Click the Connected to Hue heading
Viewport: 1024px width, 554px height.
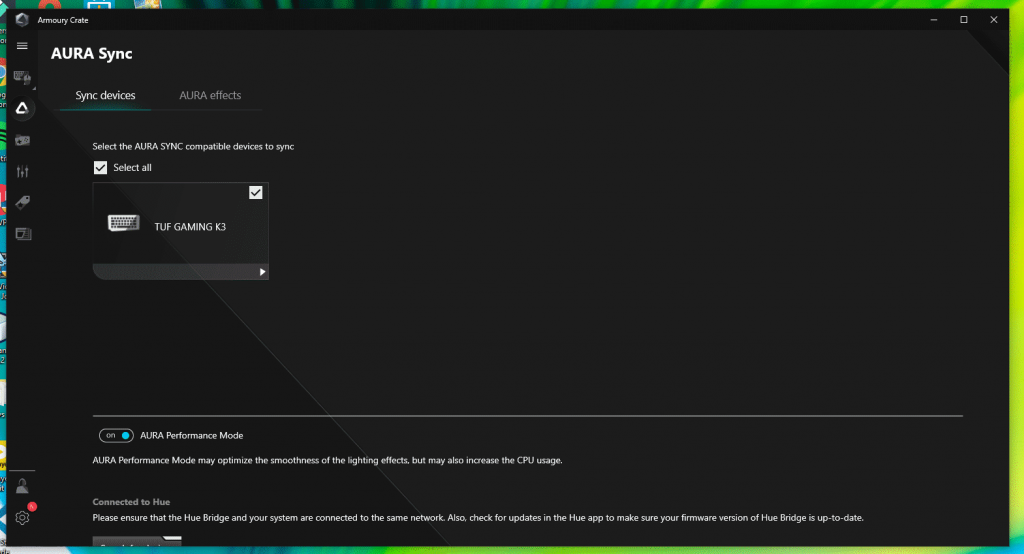(x=131, y=502)
